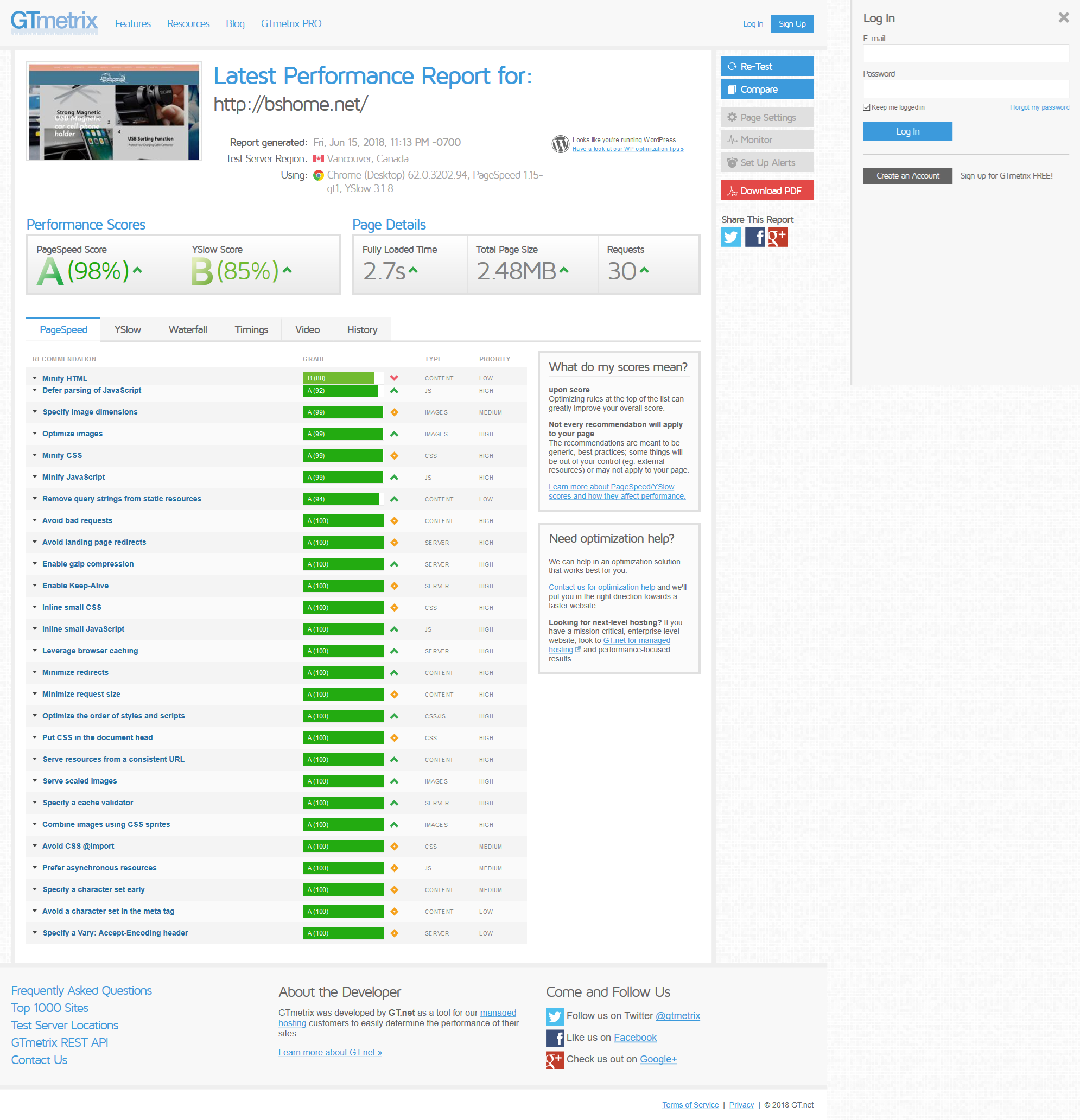The height and width of the screenshot is (1120, 1080).
Task: Click the blue Log In submit button
Action: tap(907, 131)
